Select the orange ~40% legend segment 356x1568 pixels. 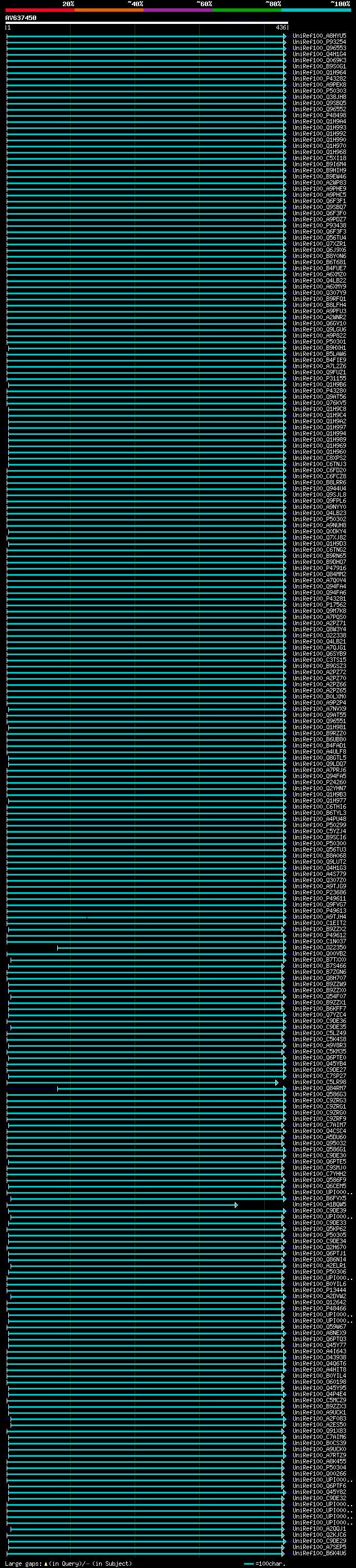click(x=109, y=10)
